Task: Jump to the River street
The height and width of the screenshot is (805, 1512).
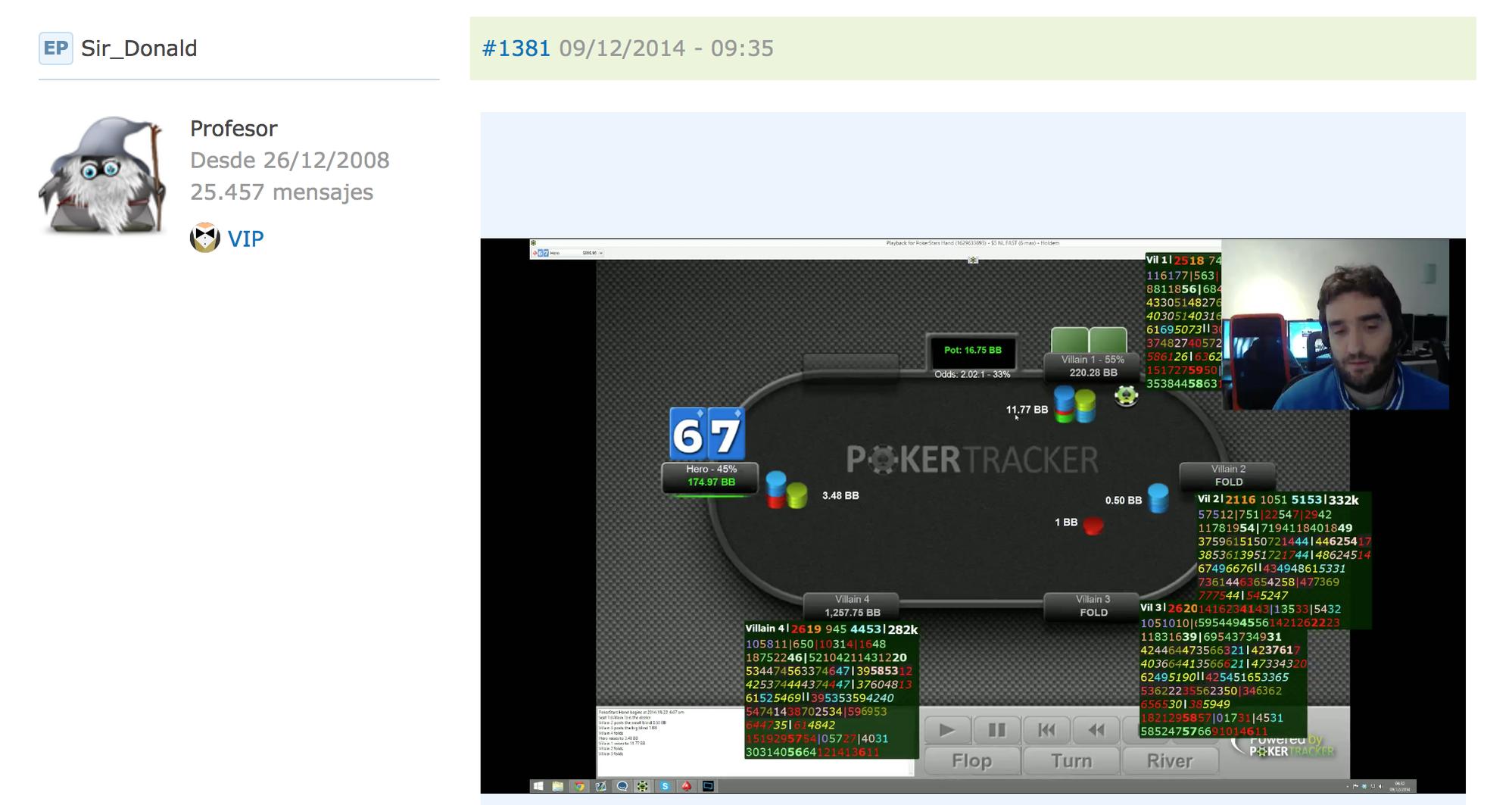Action: point(1170,760)
